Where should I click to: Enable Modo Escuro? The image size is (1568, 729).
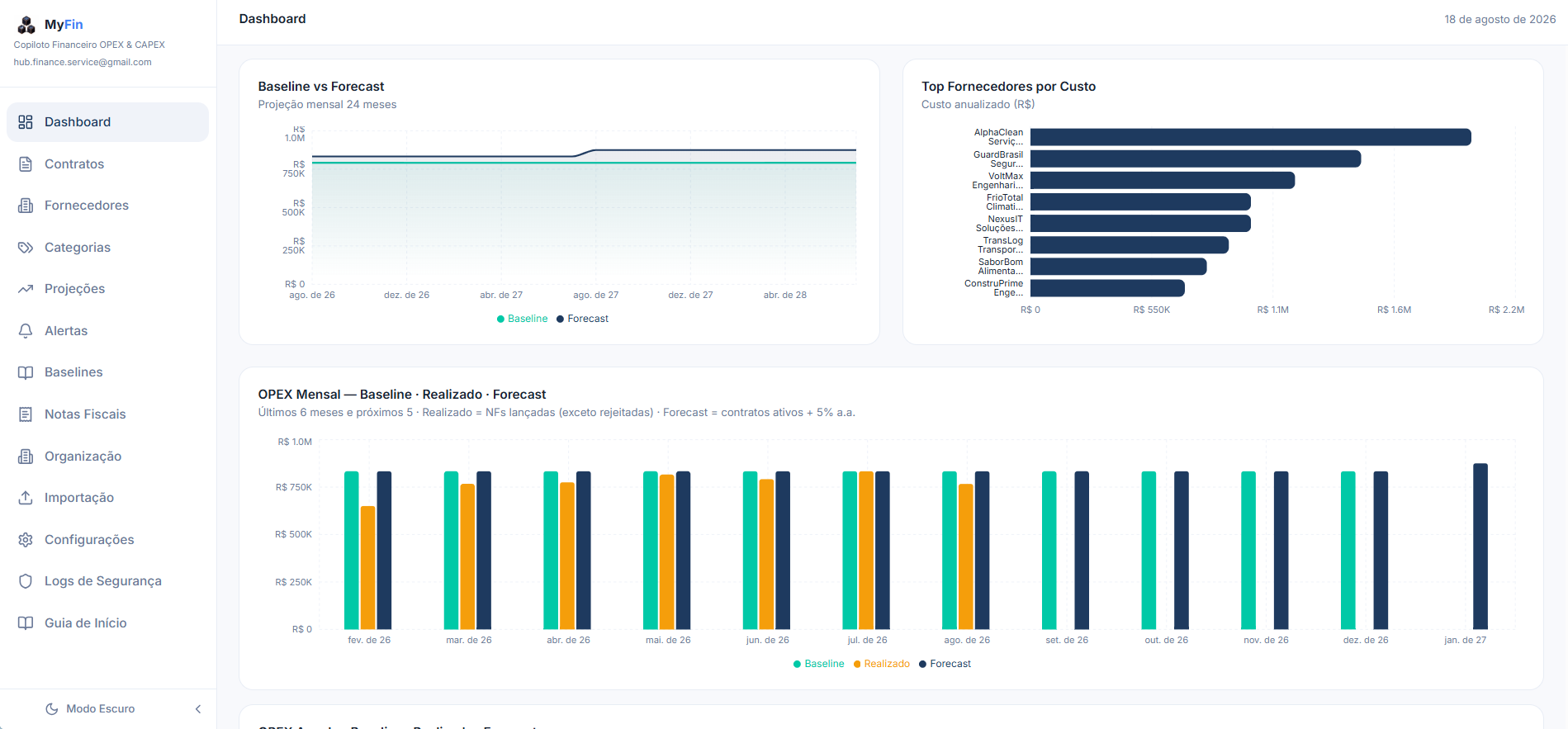pyautogui.click(x=90, y=709)
